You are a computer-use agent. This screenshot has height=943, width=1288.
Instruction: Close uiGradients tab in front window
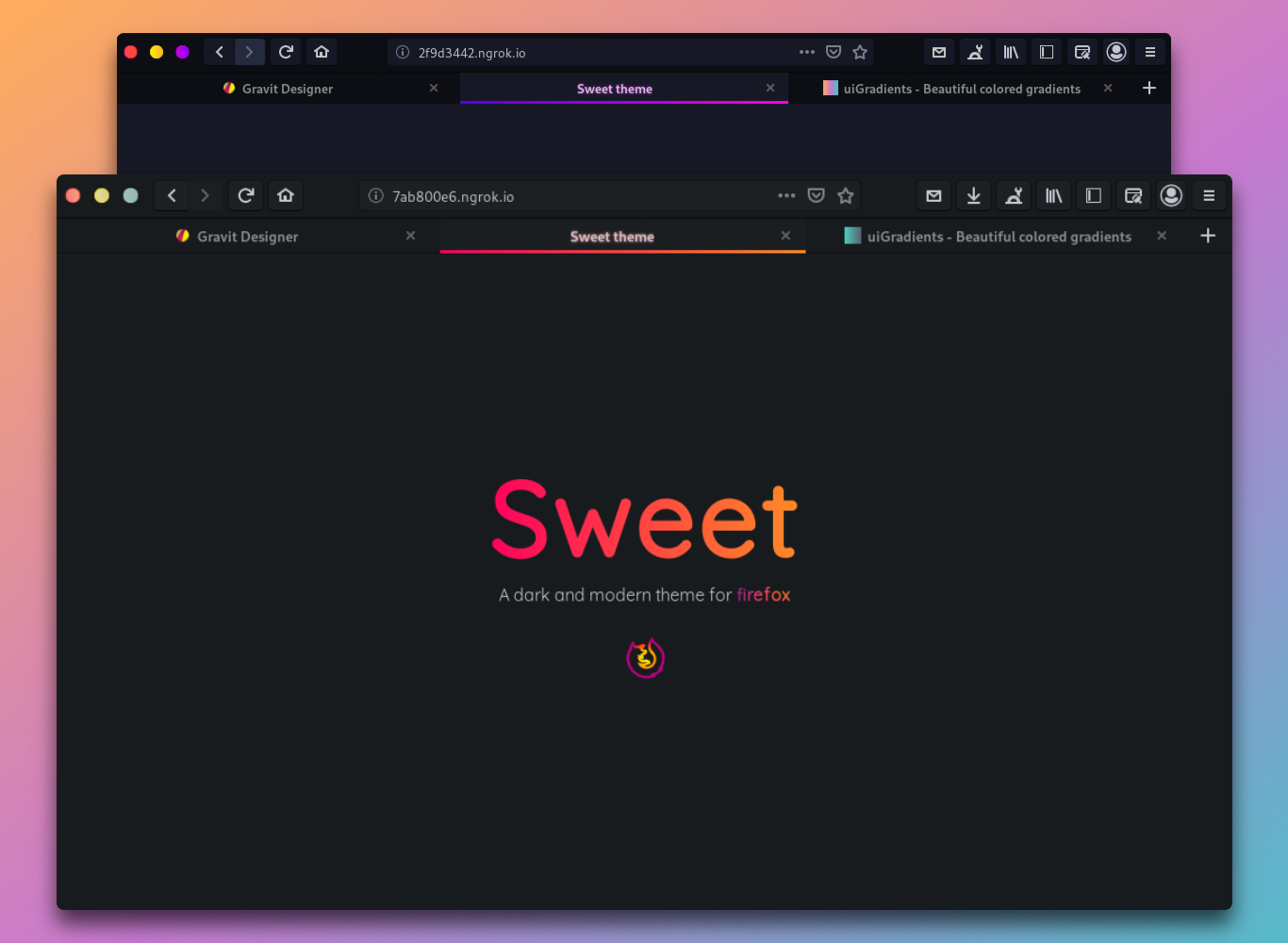click(1162, 236)
